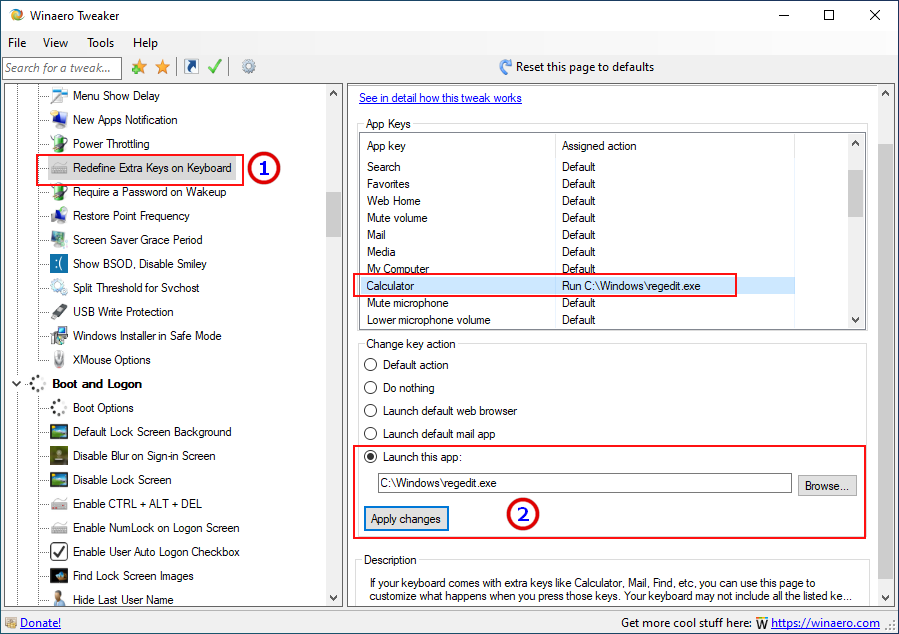Click the green checkmark toolbar icon
Screen dimensions: 899x634
point(215,67)
